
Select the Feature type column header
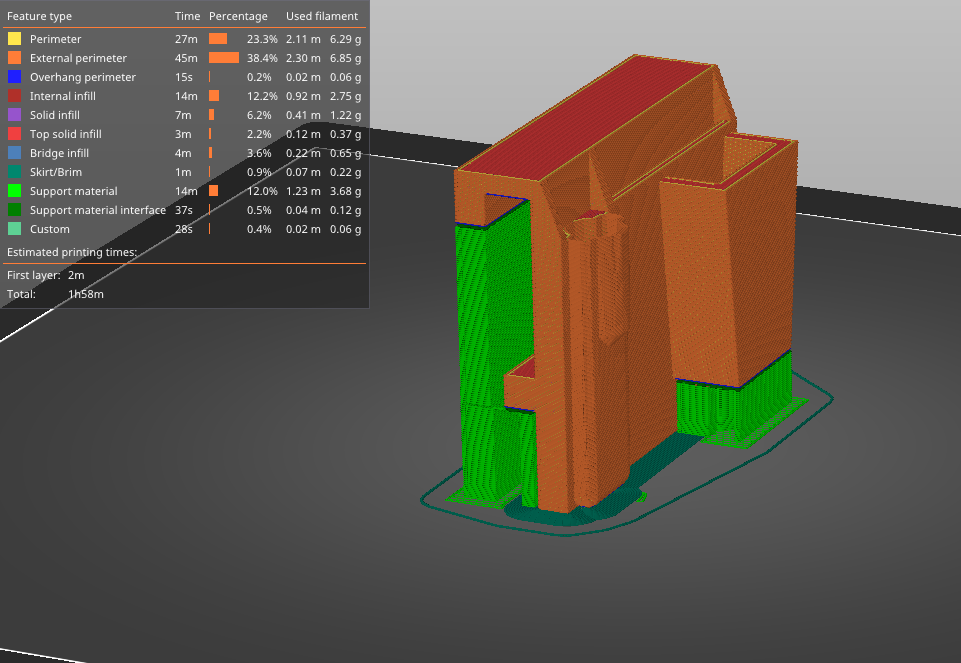coord(43,15)
